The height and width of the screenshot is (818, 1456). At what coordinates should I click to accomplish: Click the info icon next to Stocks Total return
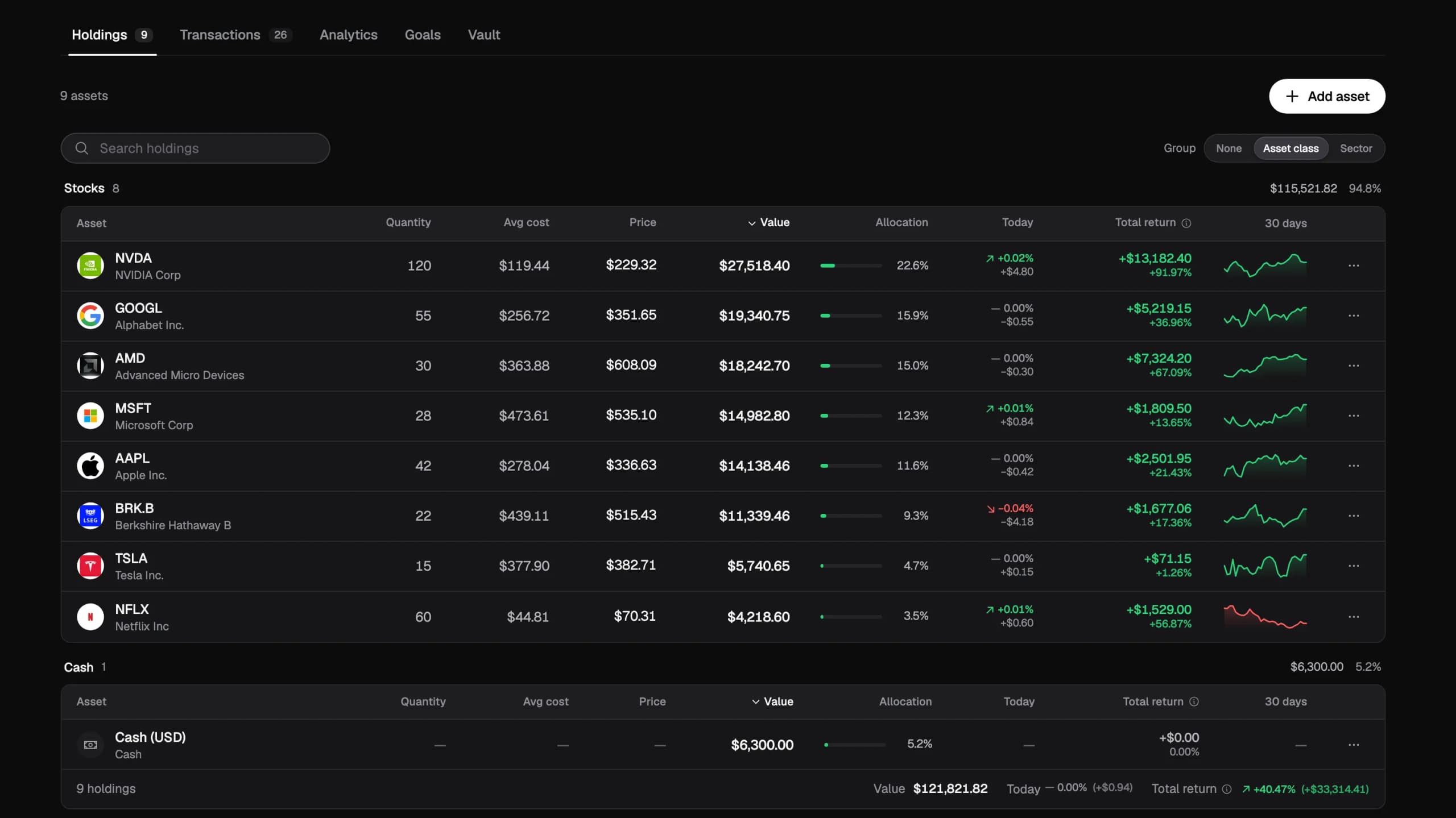[x=1186, y=223]
